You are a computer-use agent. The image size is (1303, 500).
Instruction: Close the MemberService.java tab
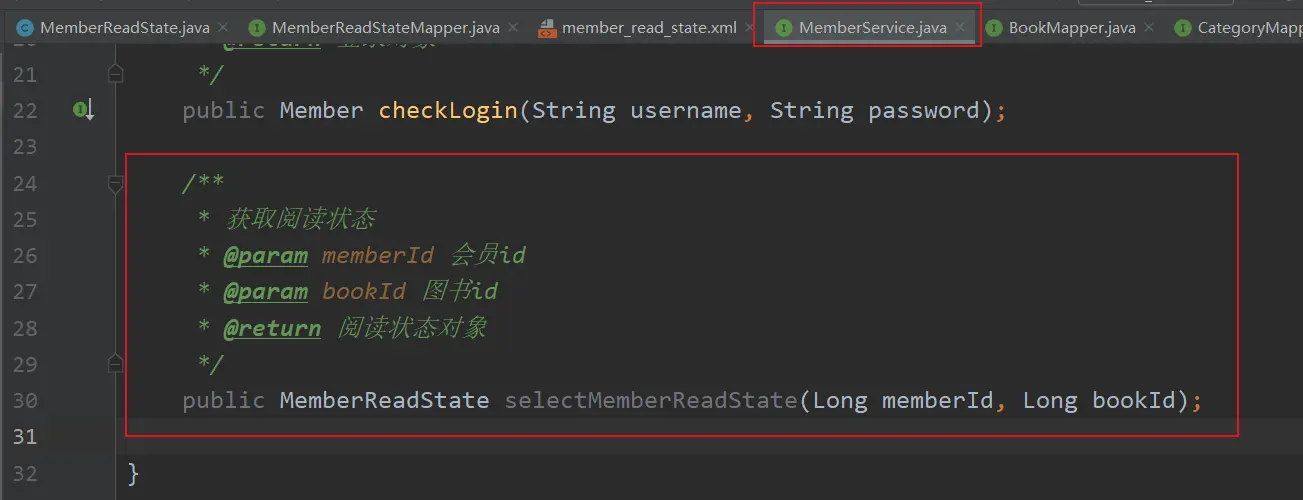(x=960, y=28)
